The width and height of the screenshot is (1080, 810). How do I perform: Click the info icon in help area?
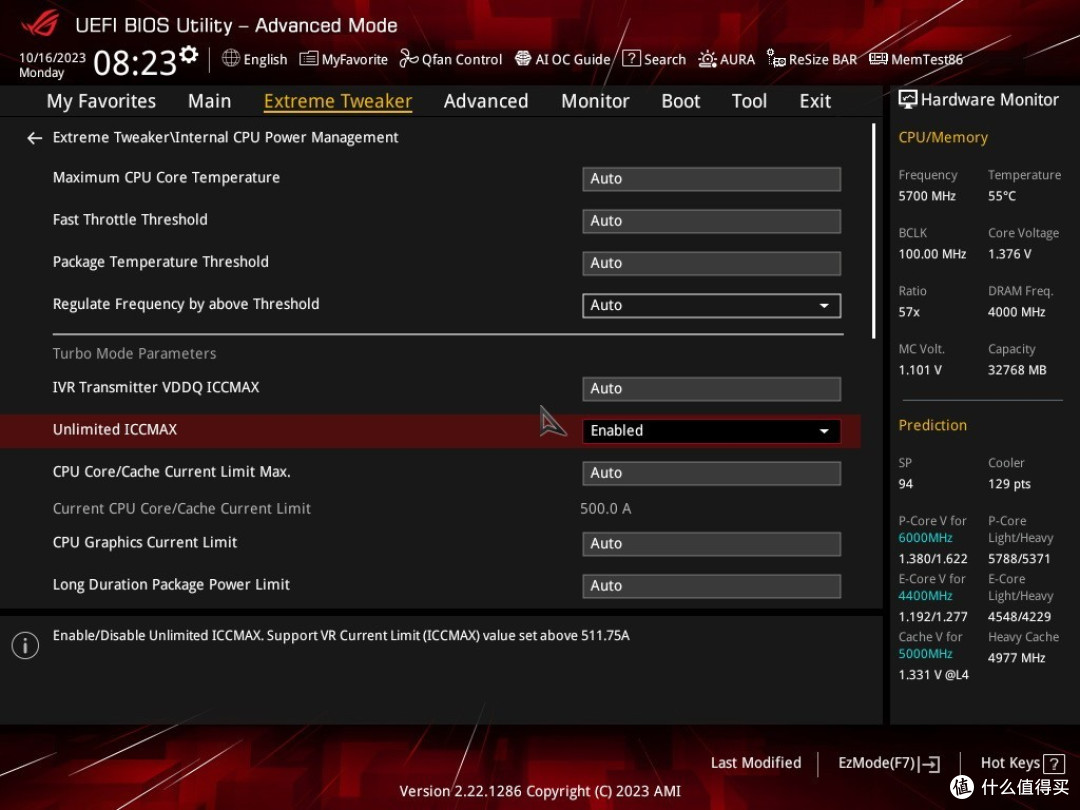click(25, 645)
